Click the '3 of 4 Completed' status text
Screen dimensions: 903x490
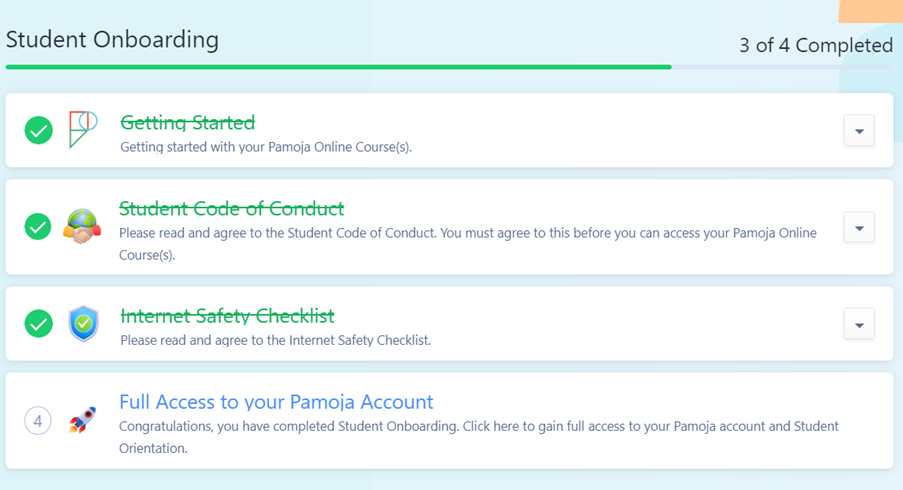click(x=816, y=45)
